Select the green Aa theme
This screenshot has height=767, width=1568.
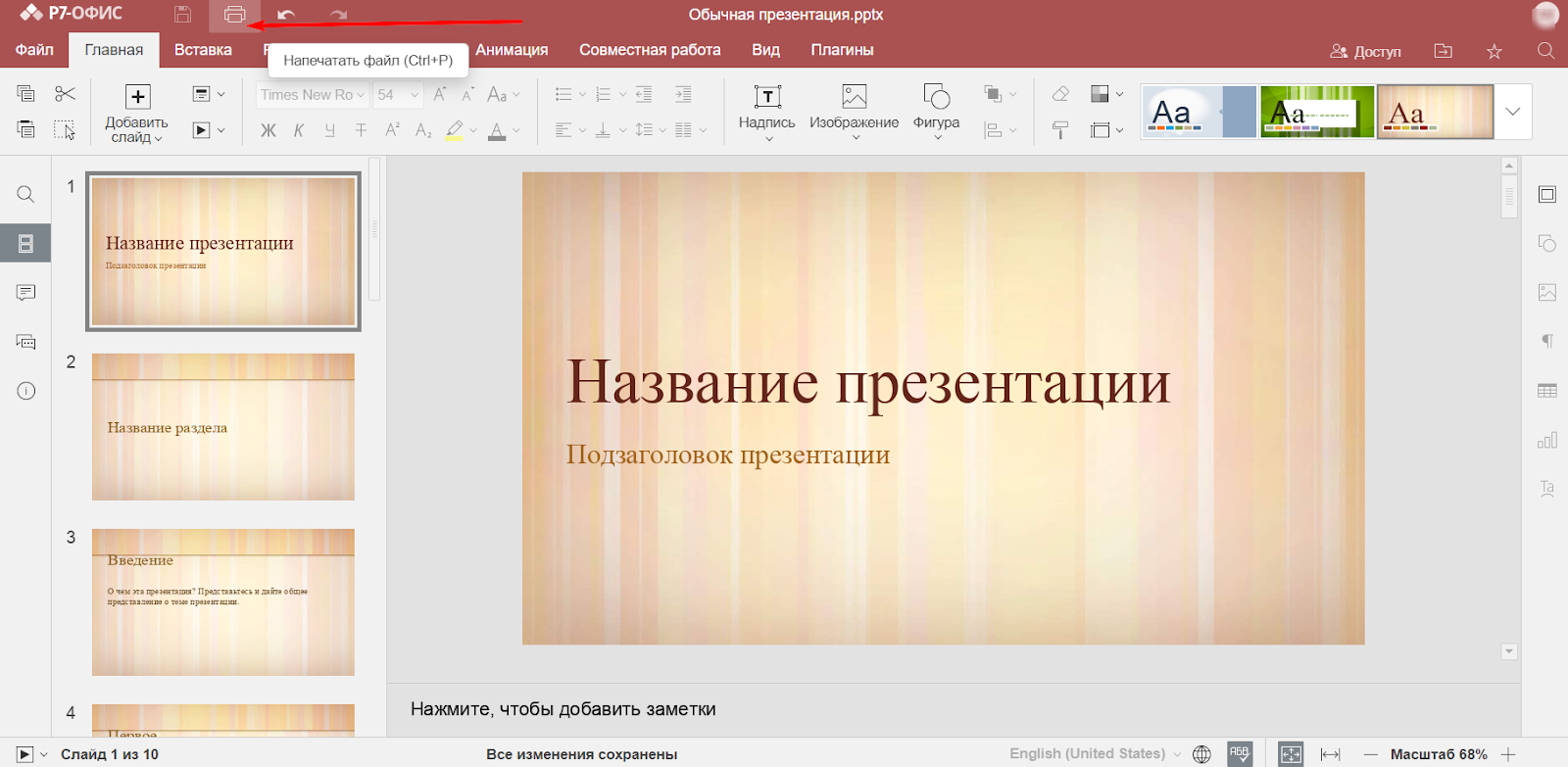pos(1317,111)
